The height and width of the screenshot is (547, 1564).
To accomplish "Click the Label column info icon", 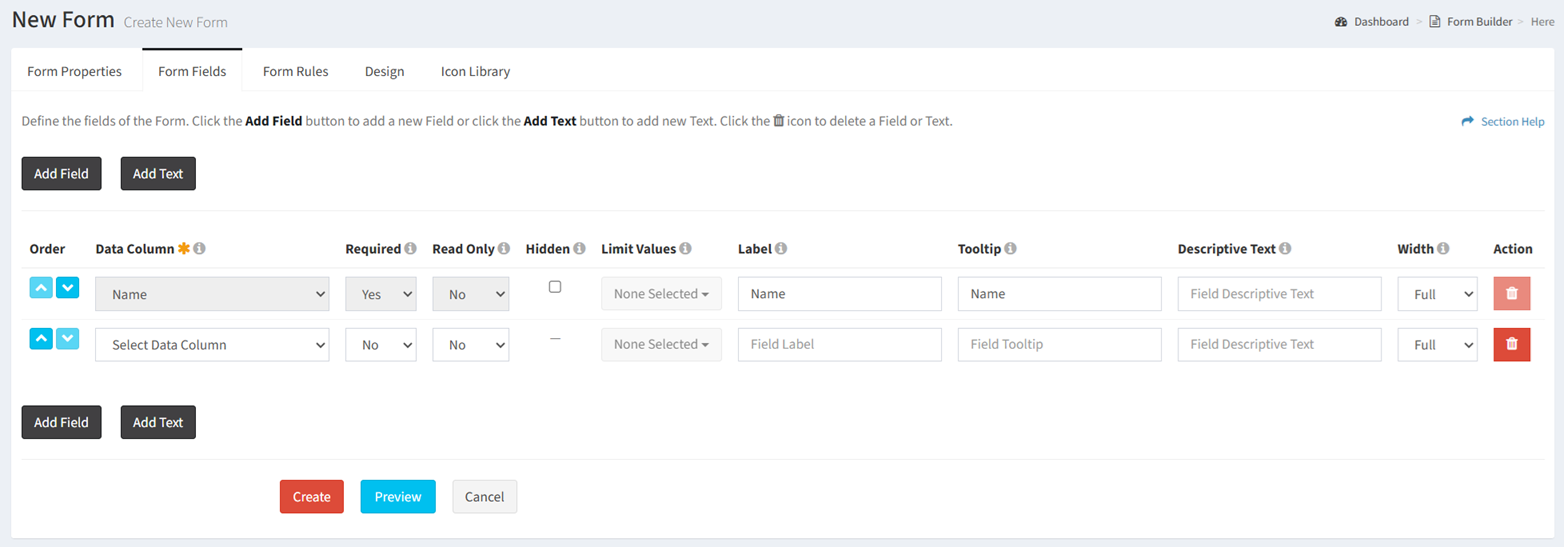I will pyautogui.click(x=781, y=249).
